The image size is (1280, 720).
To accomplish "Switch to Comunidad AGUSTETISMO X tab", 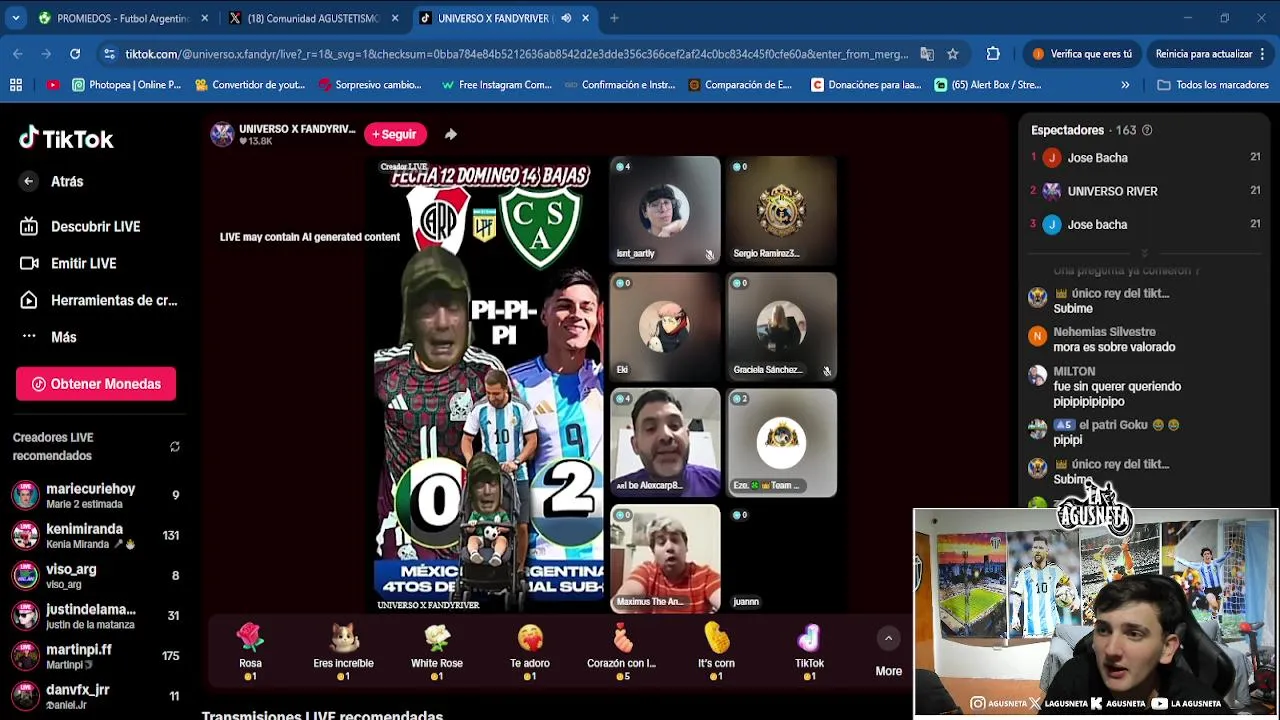I will click(x=314, y=18).
